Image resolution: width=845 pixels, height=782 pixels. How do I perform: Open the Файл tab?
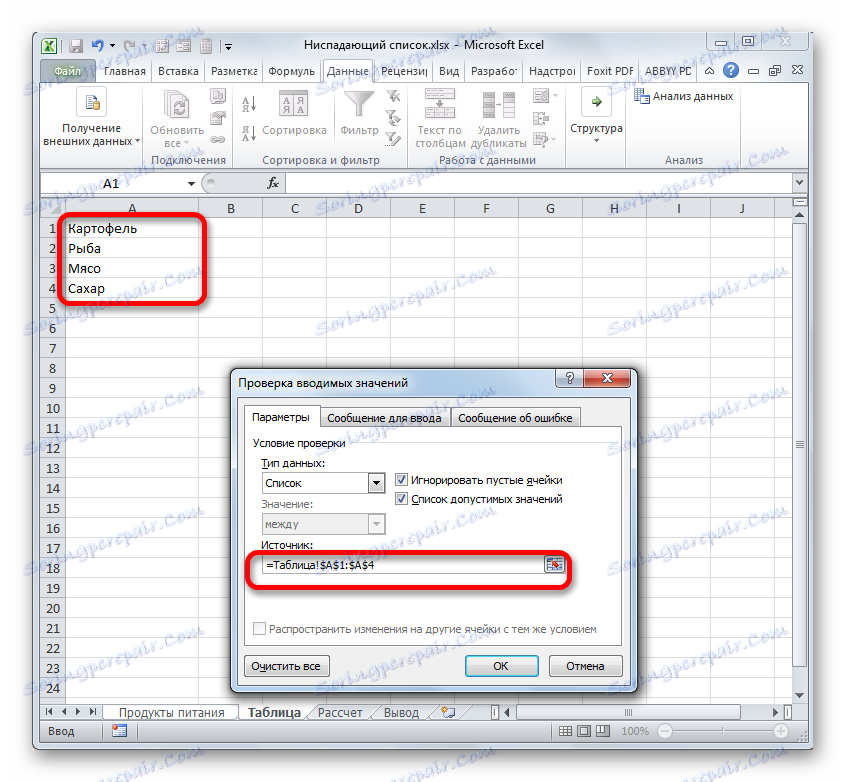[67, 71]
